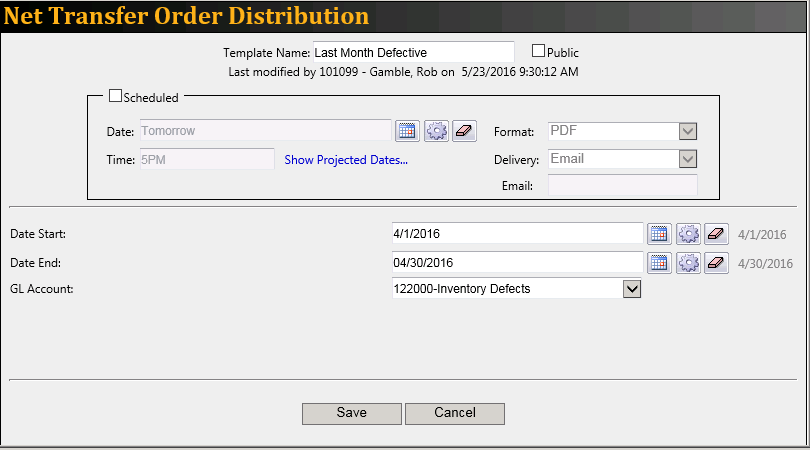Expand the GL Account dropdown
This screenshot has height=450, width=810.
631,289
